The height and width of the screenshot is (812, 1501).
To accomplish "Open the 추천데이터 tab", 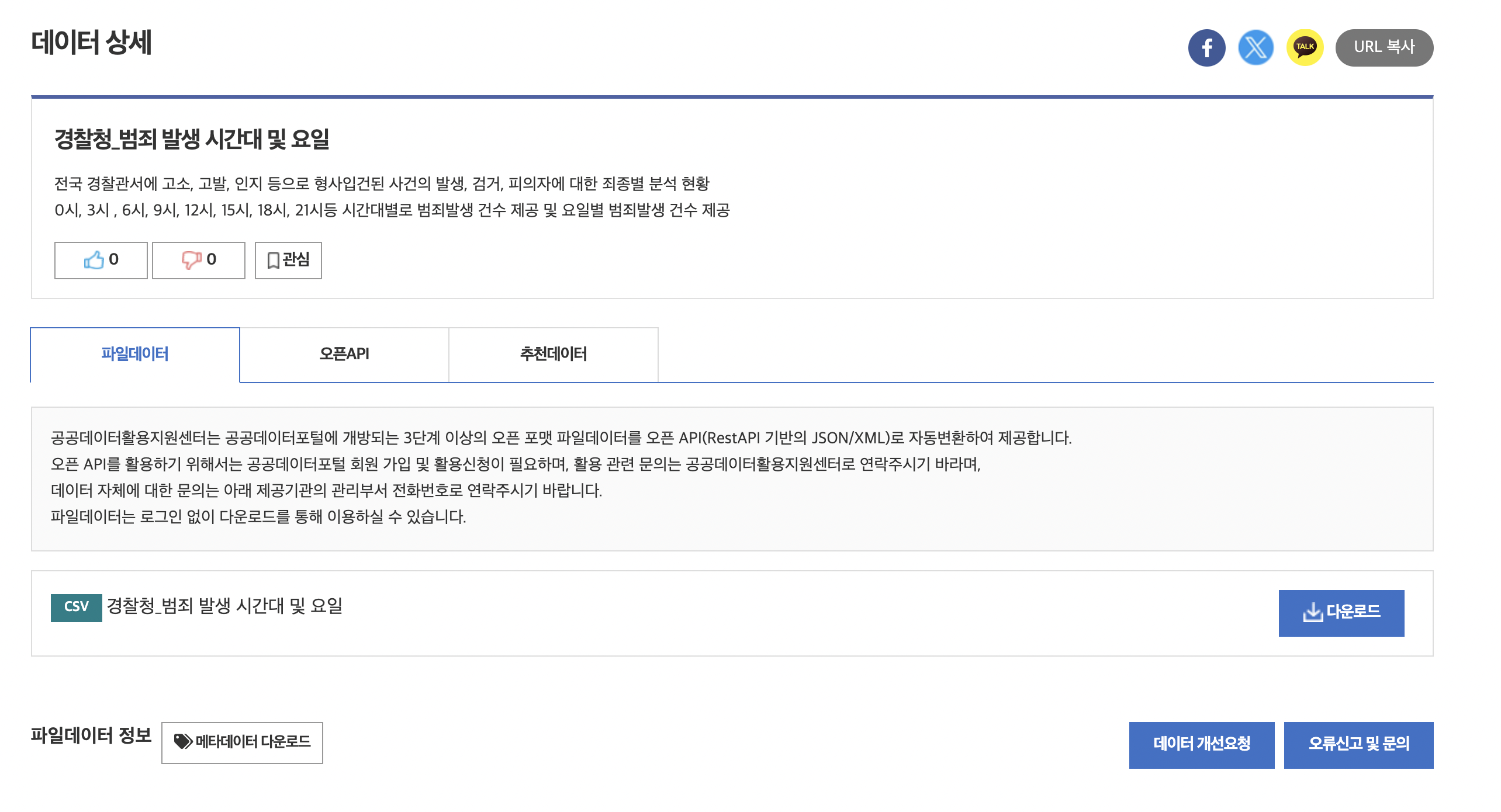I will tap(554, 355).
